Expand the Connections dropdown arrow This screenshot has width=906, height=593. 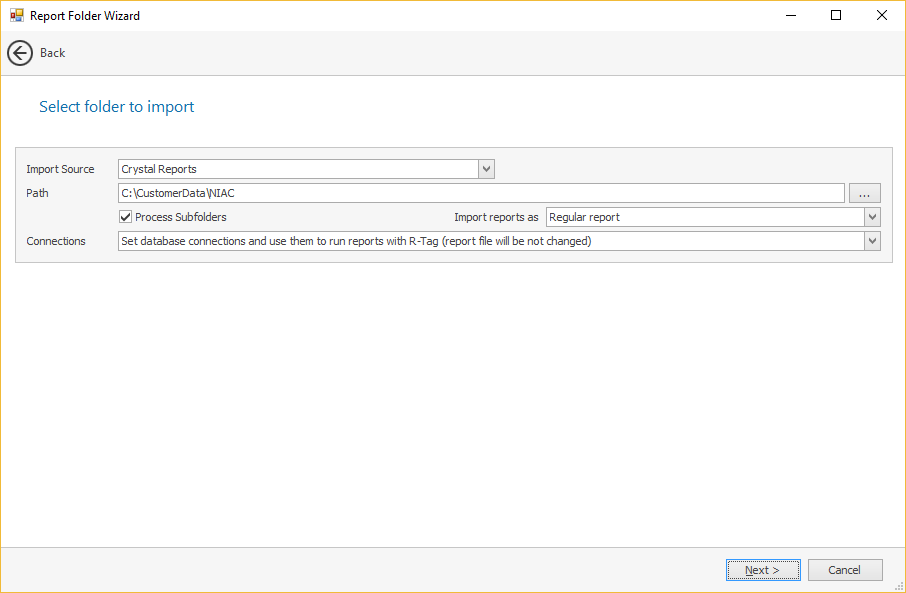[x=872, y=241]
